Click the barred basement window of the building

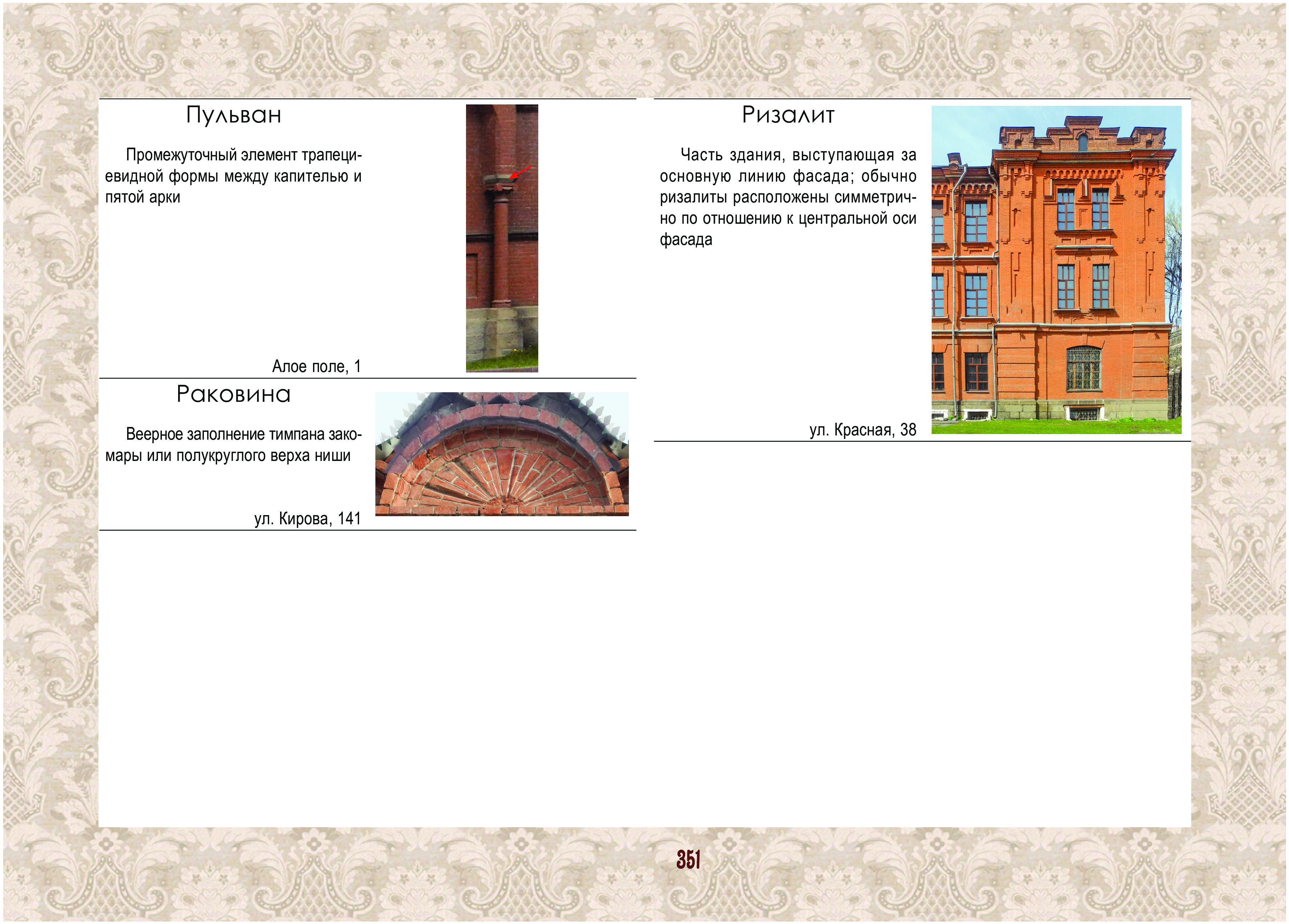(x=1084, y=413)
